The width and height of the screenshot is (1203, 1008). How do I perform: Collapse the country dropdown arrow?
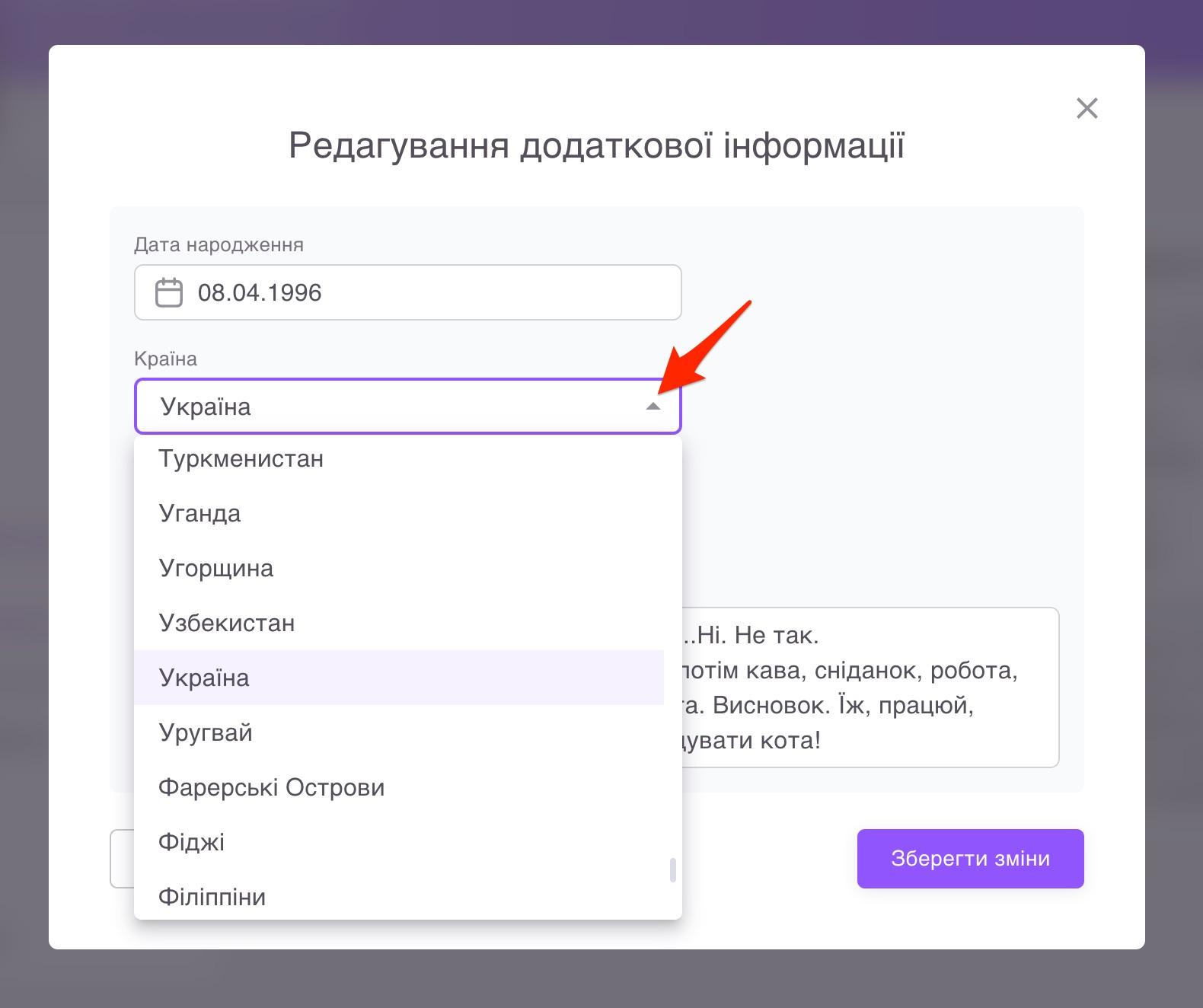pos(653,407)
